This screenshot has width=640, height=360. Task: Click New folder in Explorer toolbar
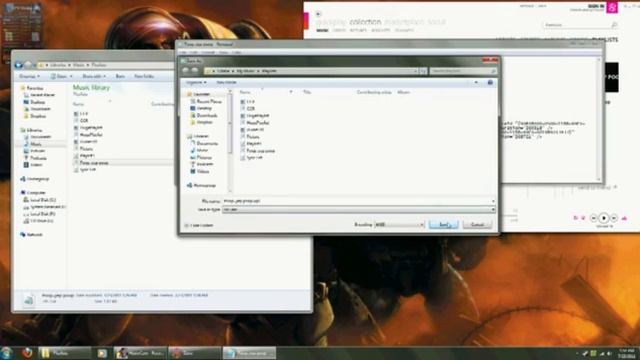[x=144, y=76]
